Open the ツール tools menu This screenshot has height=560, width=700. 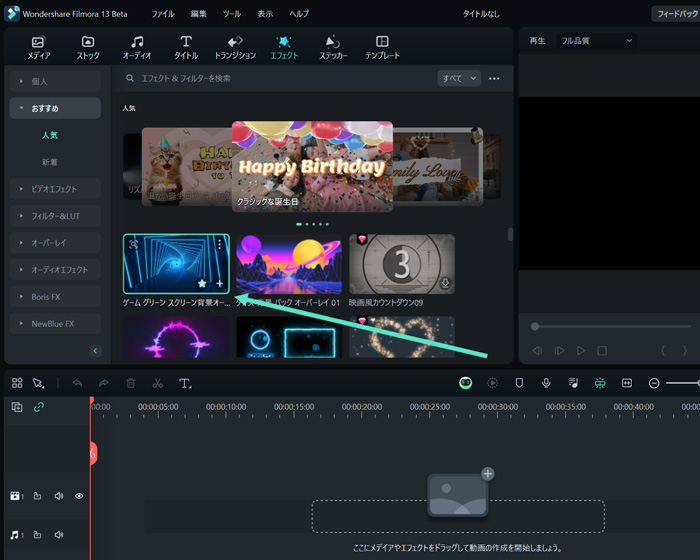point(232,14)
